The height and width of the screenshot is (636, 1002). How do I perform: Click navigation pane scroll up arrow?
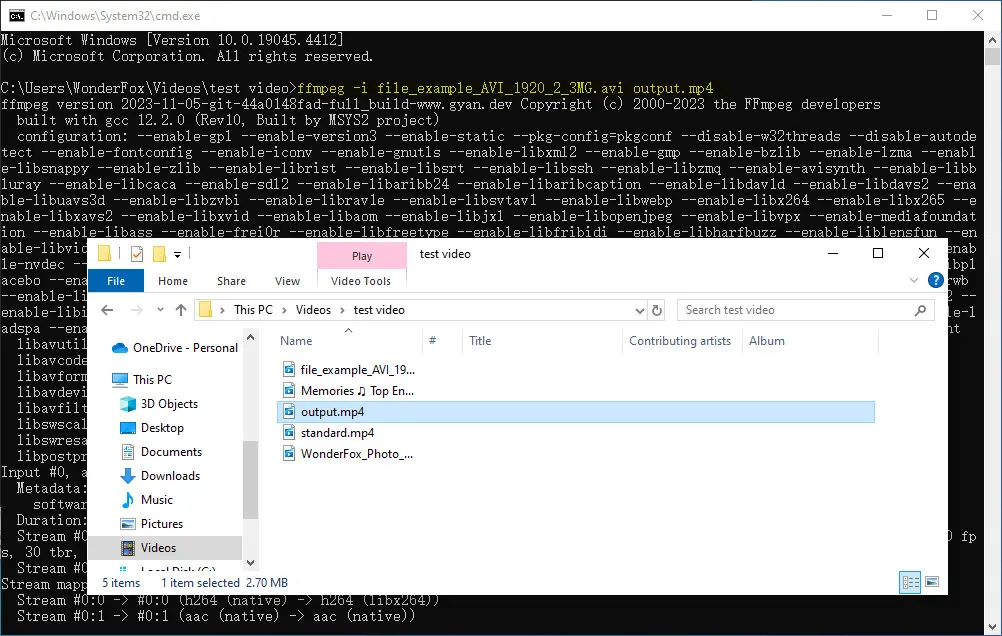pos(250,337)
